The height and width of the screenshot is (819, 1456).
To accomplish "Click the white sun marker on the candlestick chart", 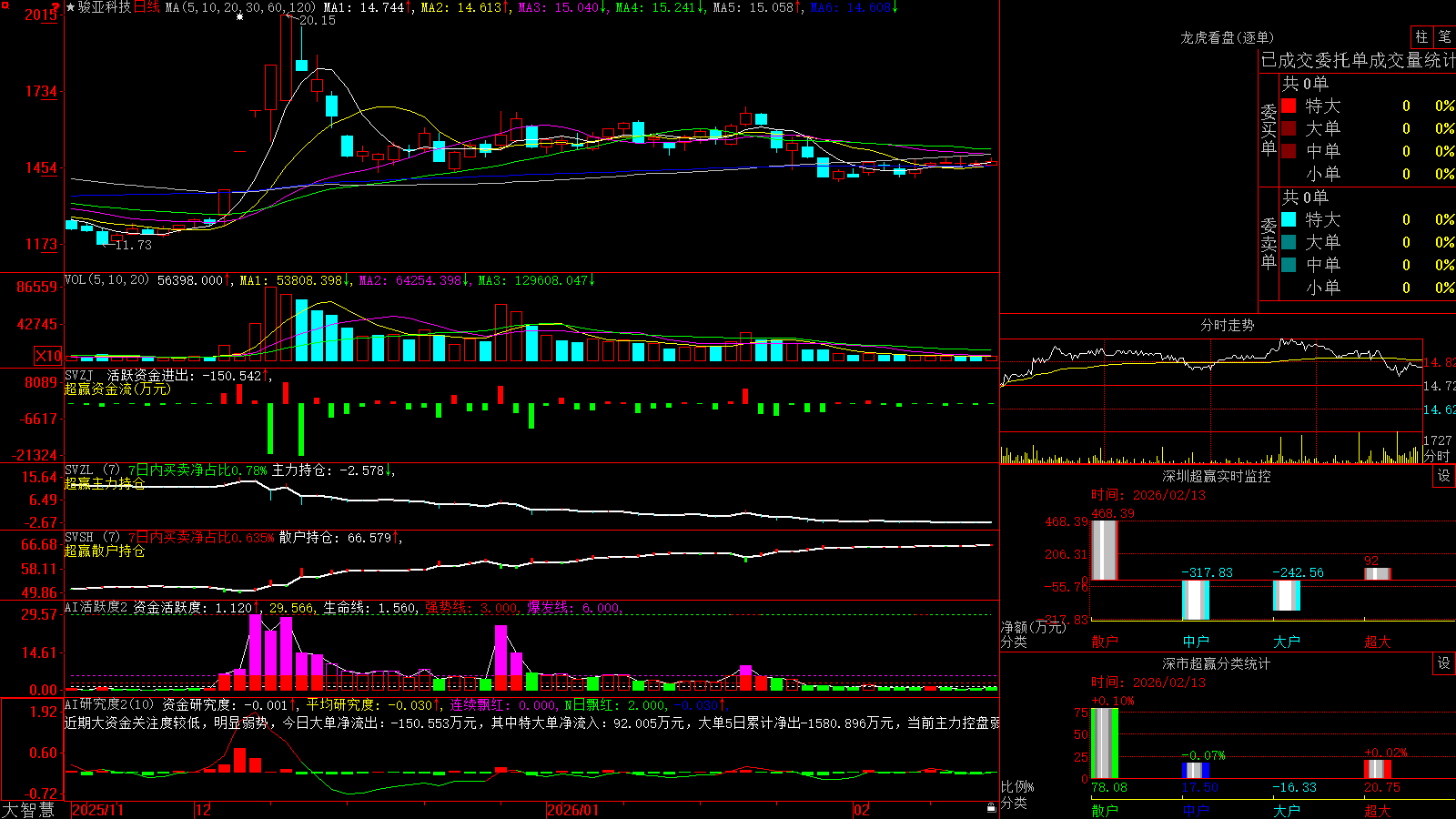I will [239, 16].
